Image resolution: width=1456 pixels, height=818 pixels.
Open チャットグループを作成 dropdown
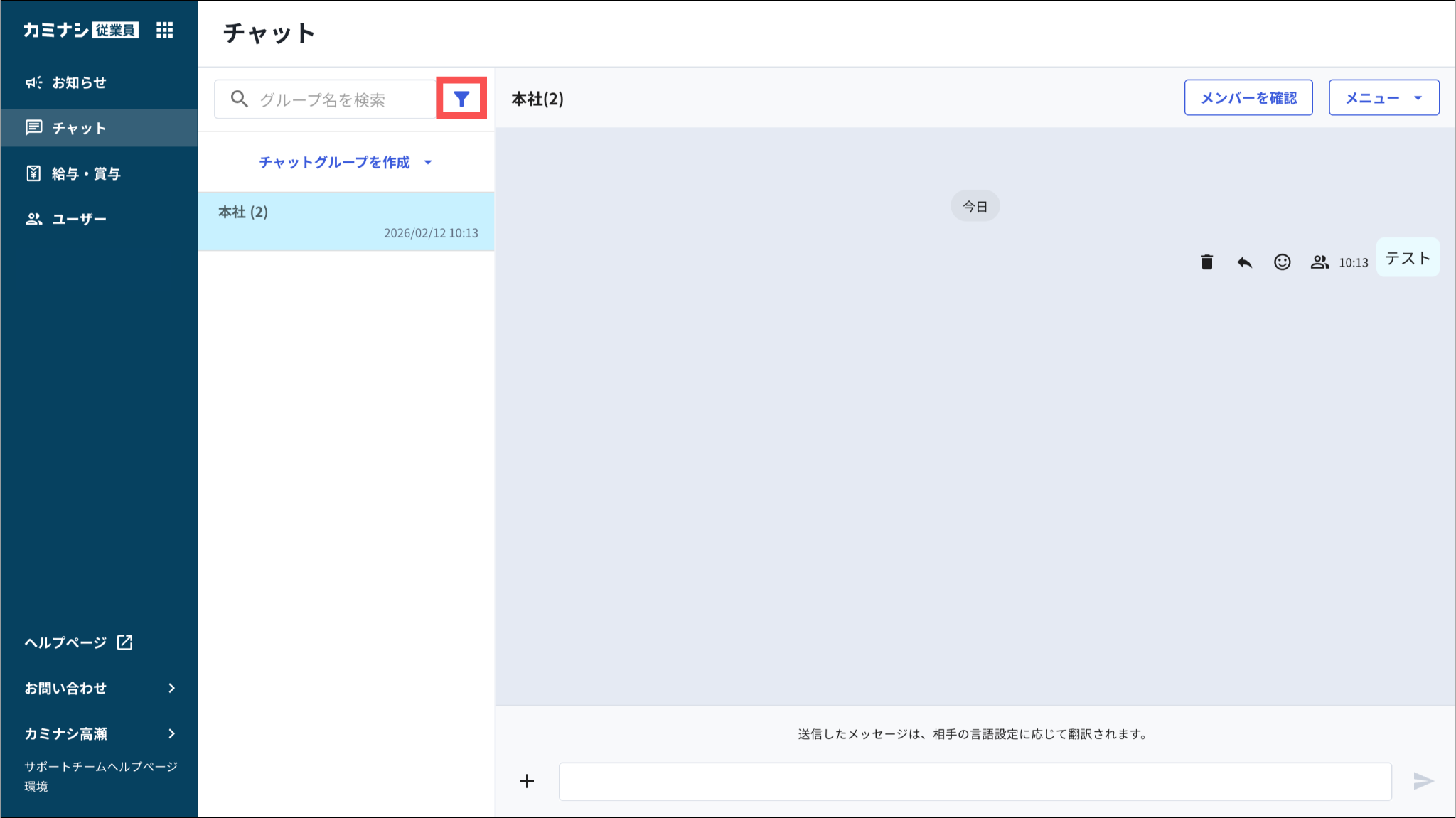(x=346, y=162)
